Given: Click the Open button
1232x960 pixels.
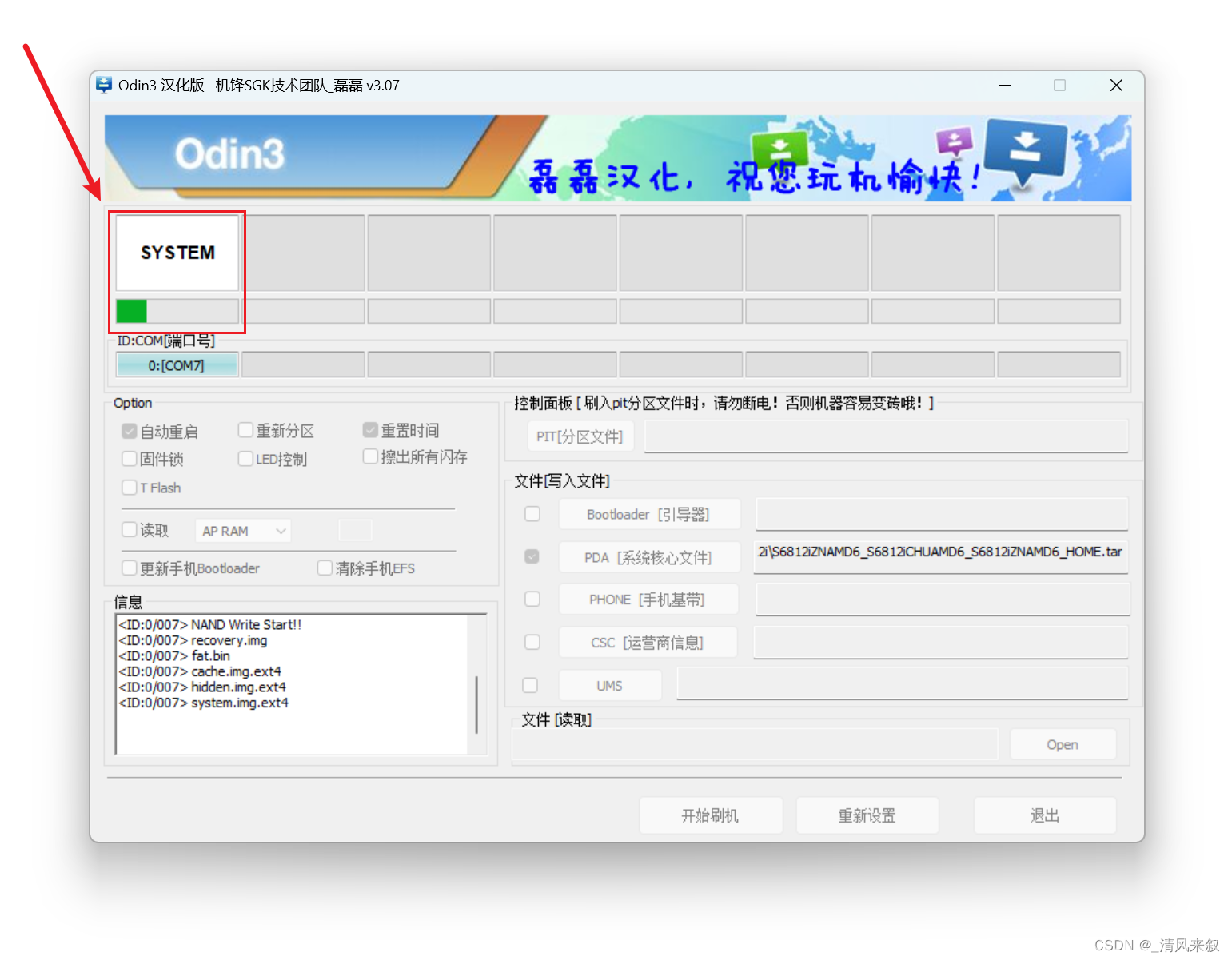Looking at the screenshot, I should 1063,744.
